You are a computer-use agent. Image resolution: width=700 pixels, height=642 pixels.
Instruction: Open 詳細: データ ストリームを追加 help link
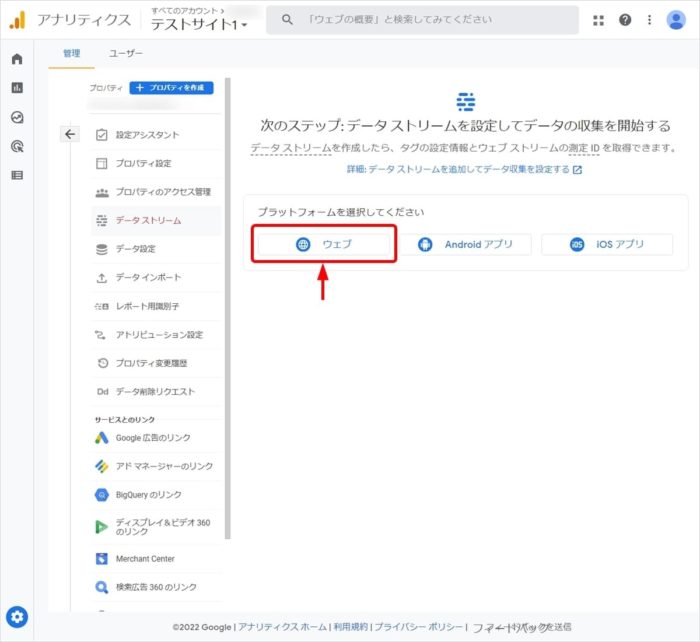pyautogui.click(x=464, y=169)
